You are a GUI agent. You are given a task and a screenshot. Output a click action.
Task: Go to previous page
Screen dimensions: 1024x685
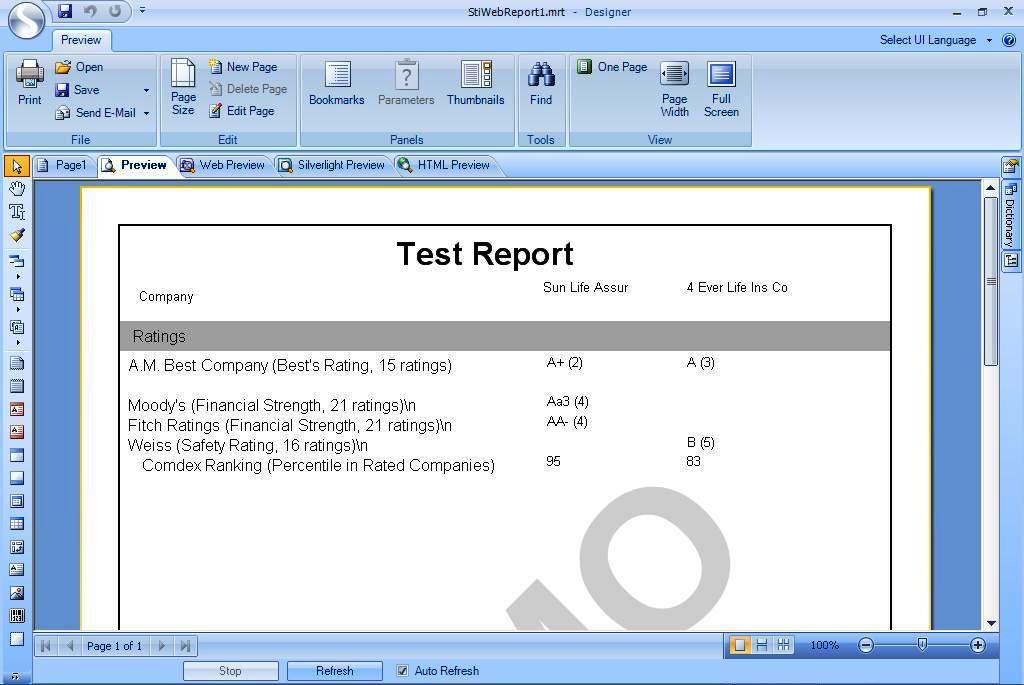coord(70,646)
